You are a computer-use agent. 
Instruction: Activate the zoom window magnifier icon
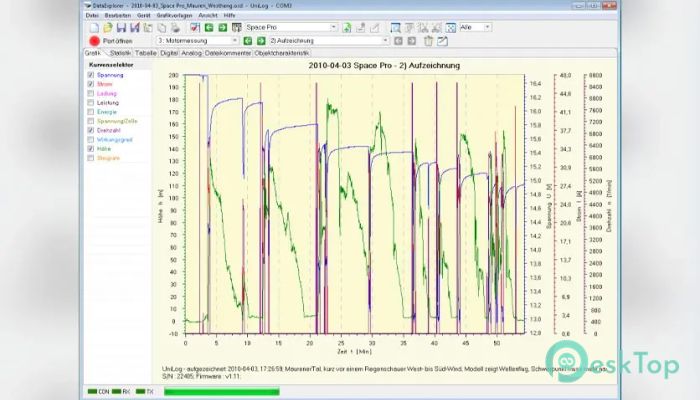tap(395, 28)
